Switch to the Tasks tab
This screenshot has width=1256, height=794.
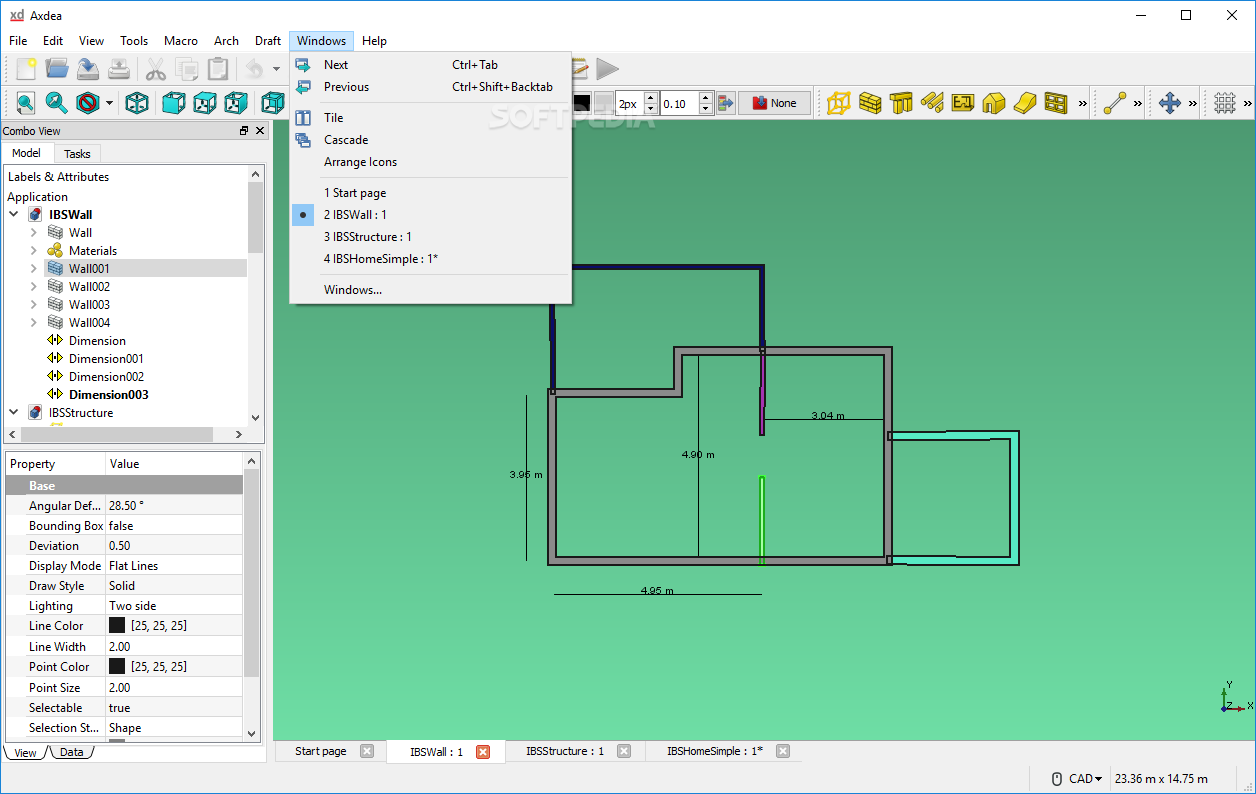[77, 153]
